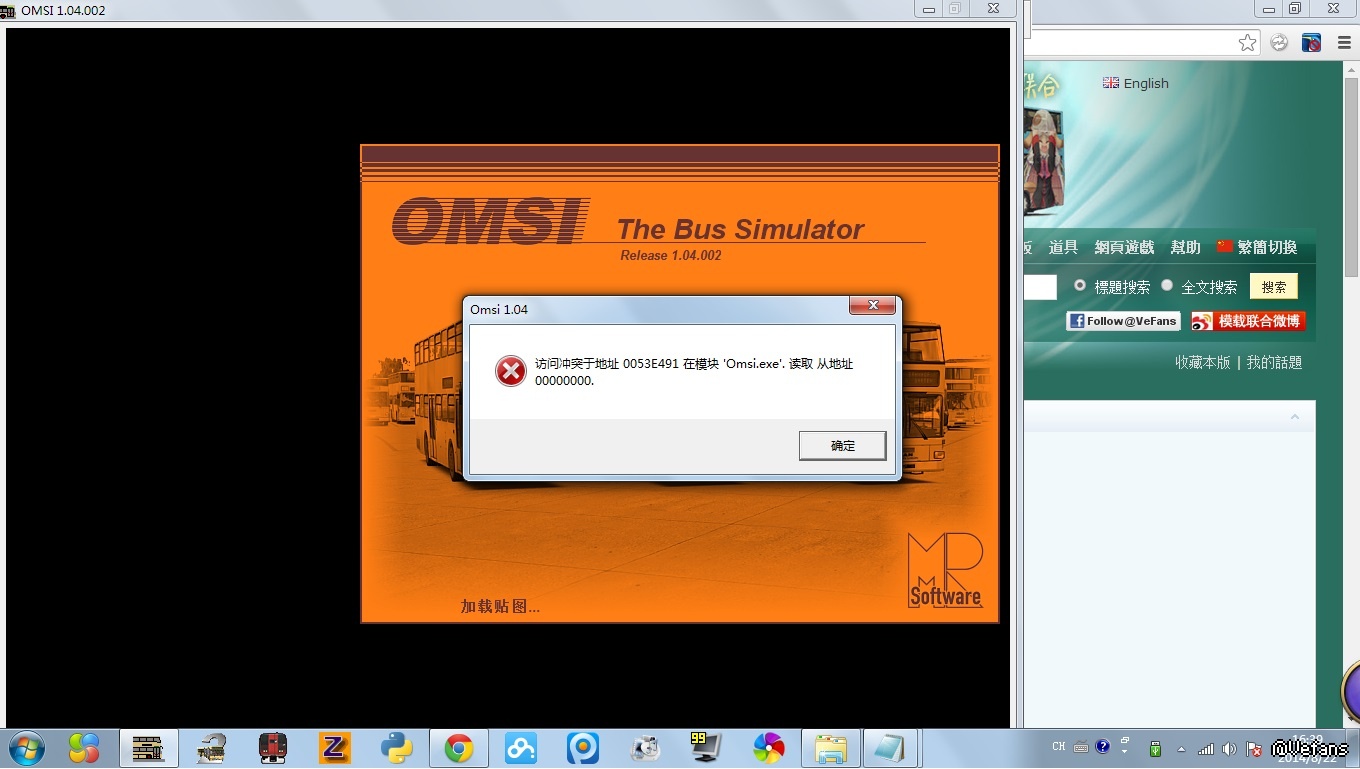Viewport: 1360px width, 769px height.
Task: Switch site language to English
Action: coord(1136,83)
